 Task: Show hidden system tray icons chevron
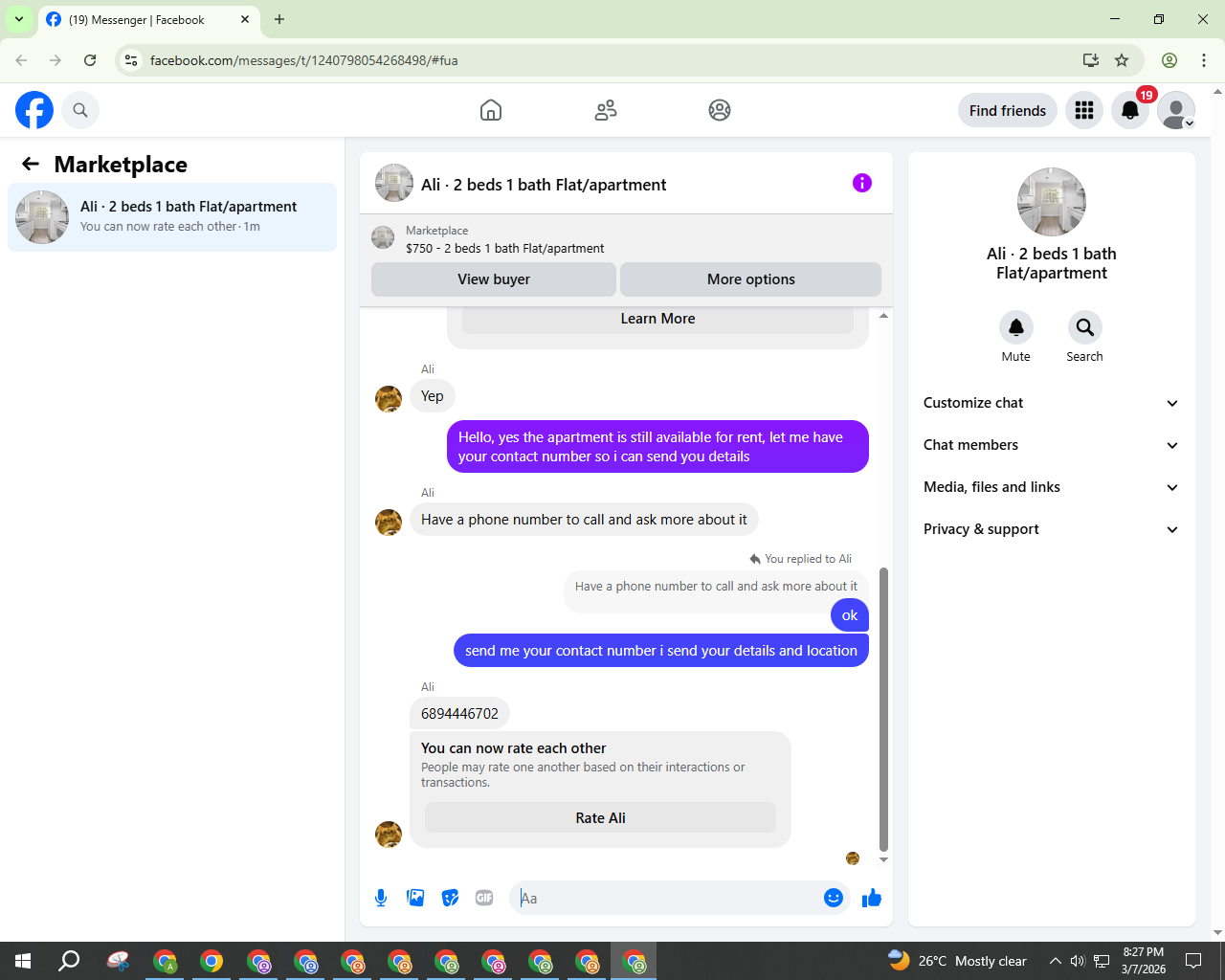1055,961
